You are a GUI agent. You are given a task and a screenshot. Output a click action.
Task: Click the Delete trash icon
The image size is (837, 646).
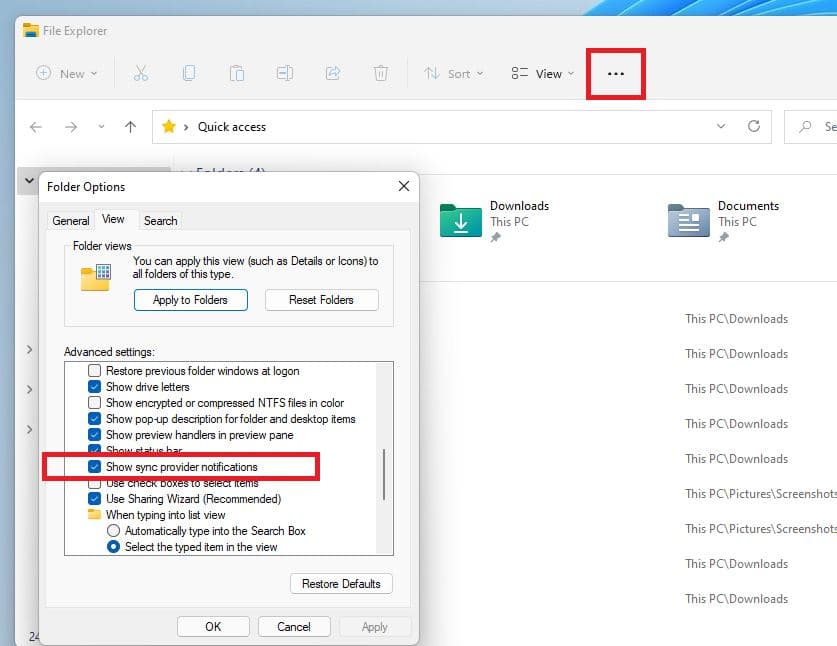coord(381,73)
